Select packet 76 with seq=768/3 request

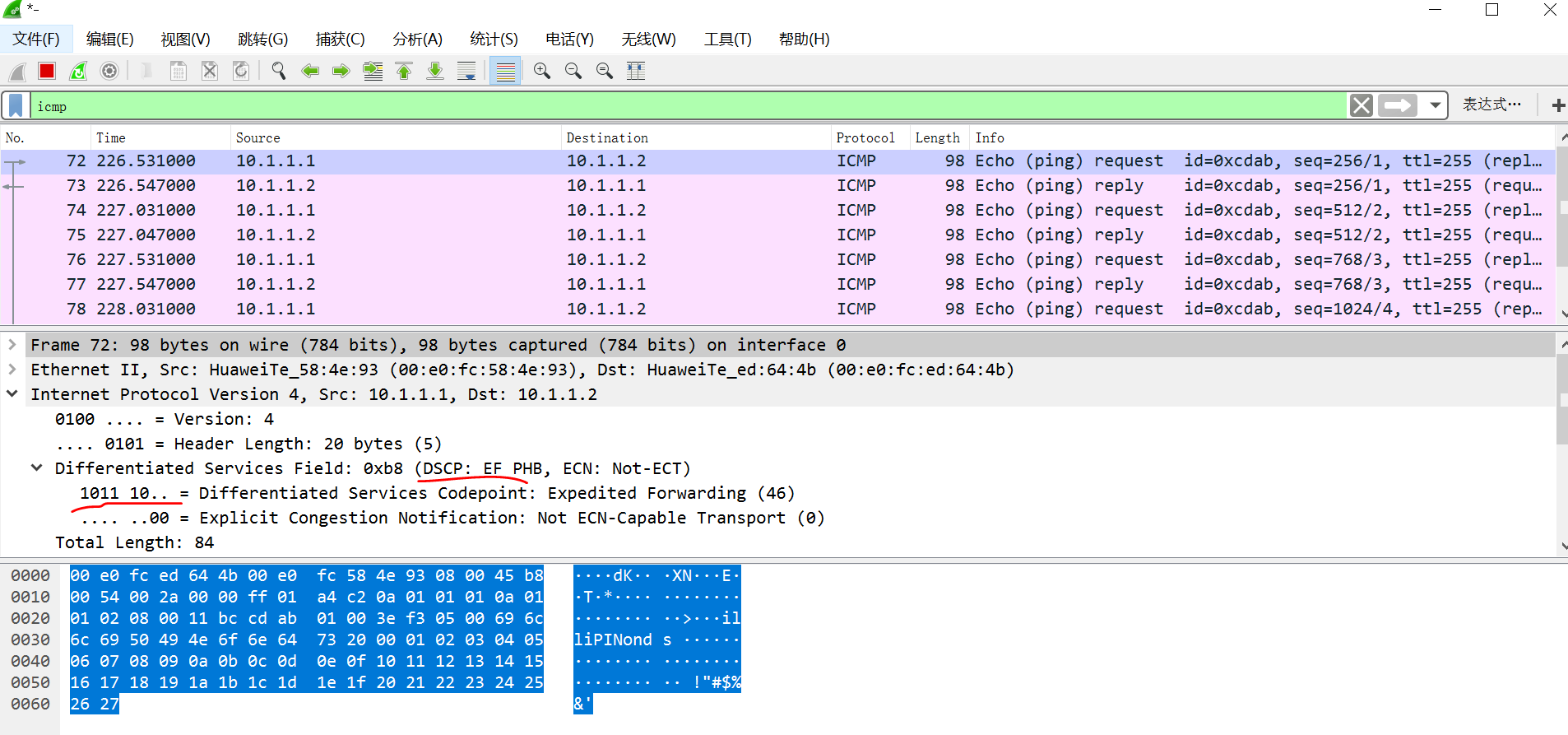coord(777,259)
